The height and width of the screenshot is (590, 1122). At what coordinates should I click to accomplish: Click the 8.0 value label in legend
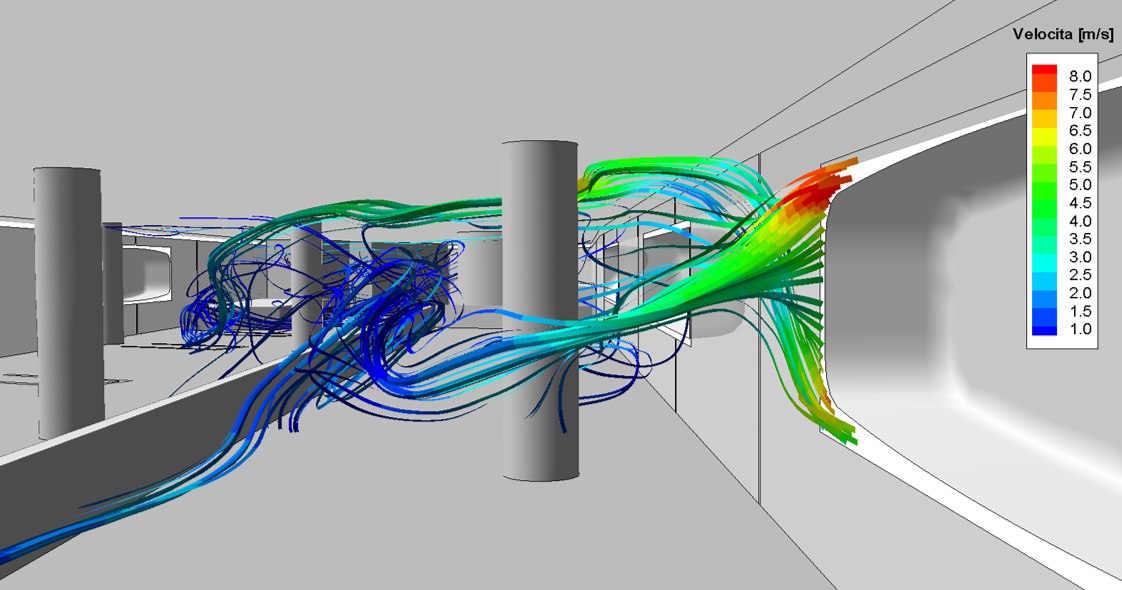[1080, 76]
